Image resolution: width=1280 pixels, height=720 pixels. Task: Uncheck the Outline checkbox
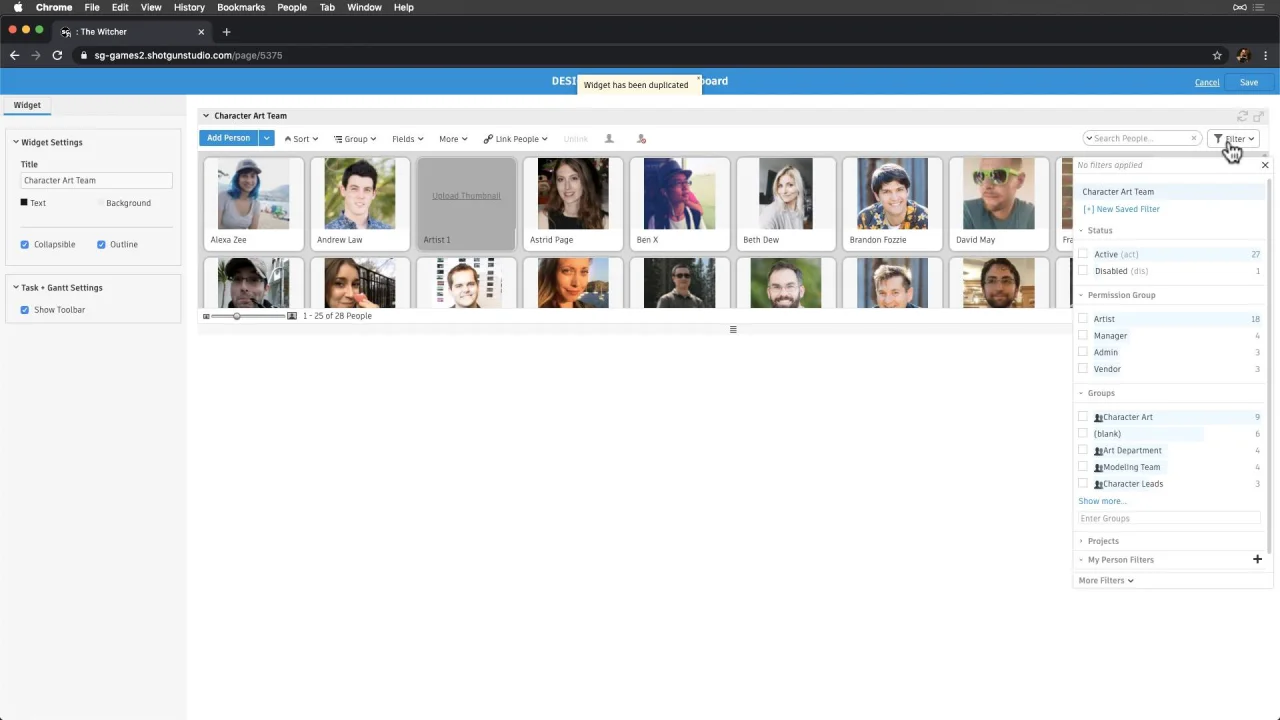101,244
